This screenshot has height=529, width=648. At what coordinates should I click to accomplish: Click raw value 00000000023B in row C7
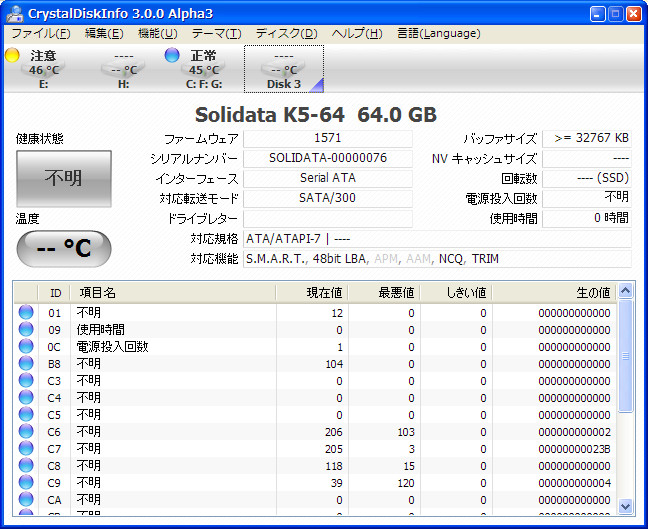pyautogui.click(x=574, y=449)
